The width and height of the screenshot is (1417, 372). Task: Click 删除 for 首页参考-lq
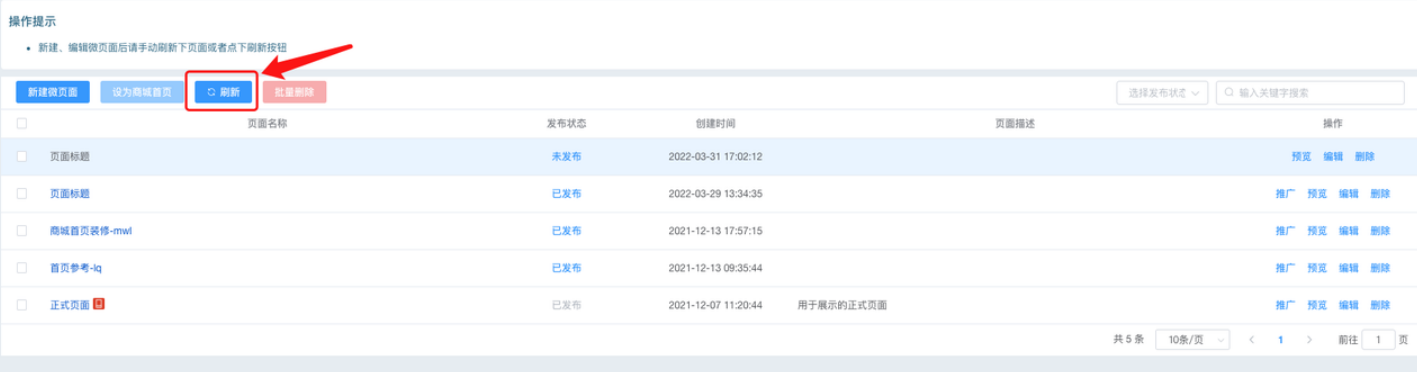click(x=1380, y=268)
